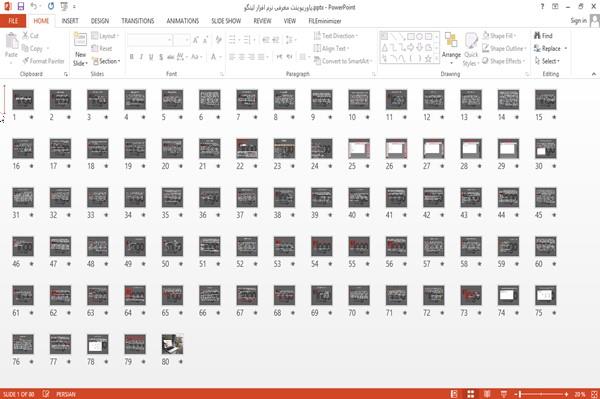Center the text

[241, 57]
